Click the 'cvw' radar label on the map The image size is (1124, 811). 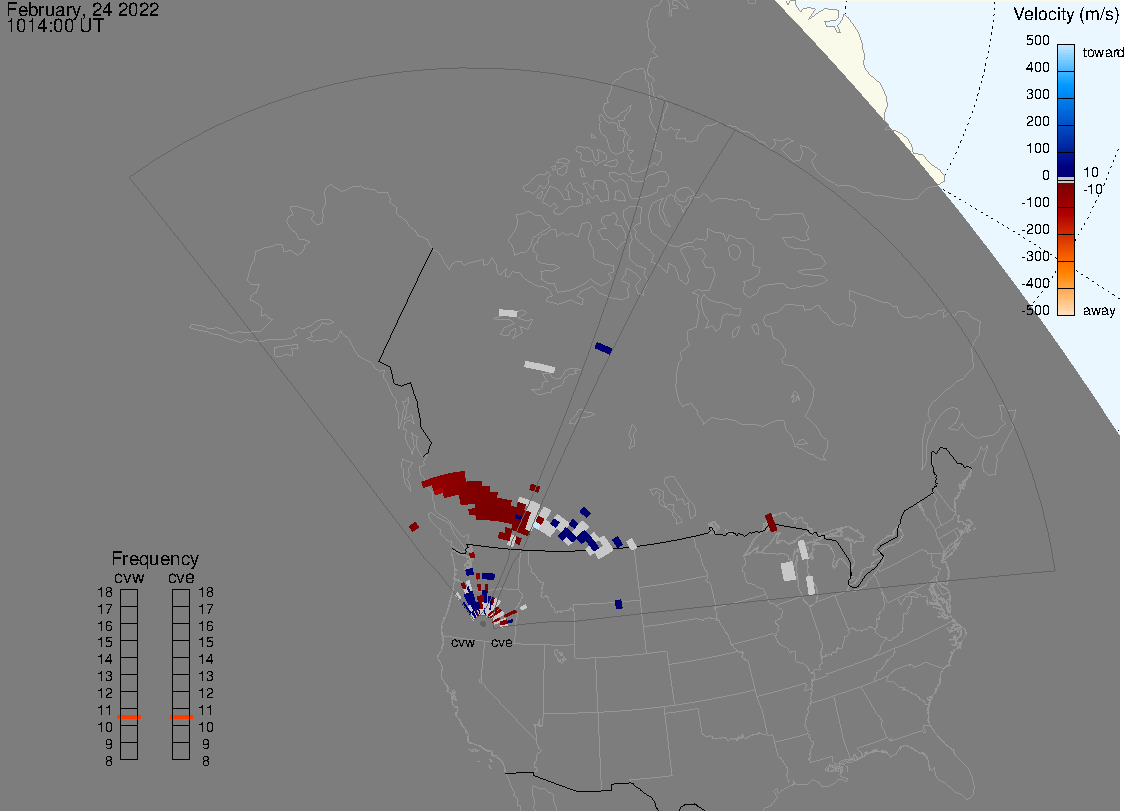[x=463, y=642]
